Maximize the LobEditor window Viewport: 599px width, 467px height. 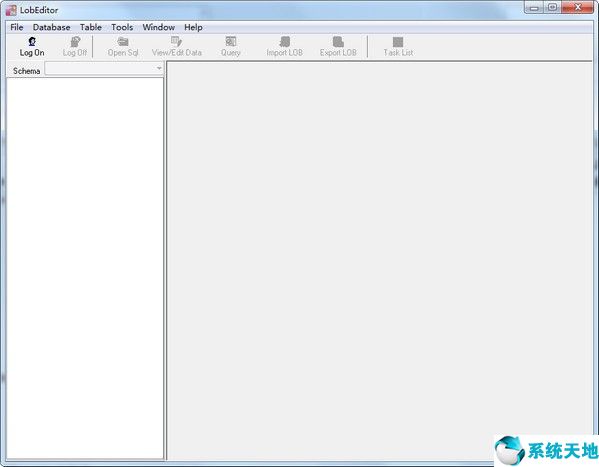[553, 7]
